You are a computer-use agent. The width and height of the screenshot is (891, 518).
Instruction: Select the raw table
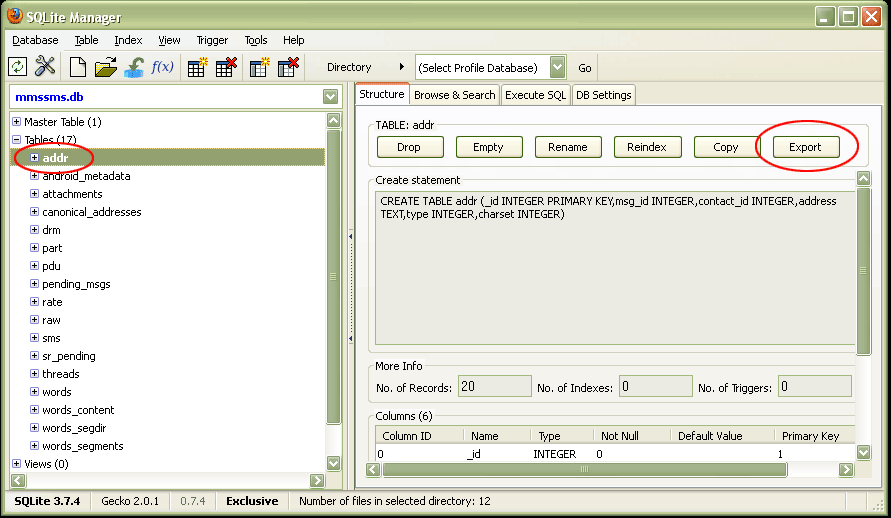51,320
